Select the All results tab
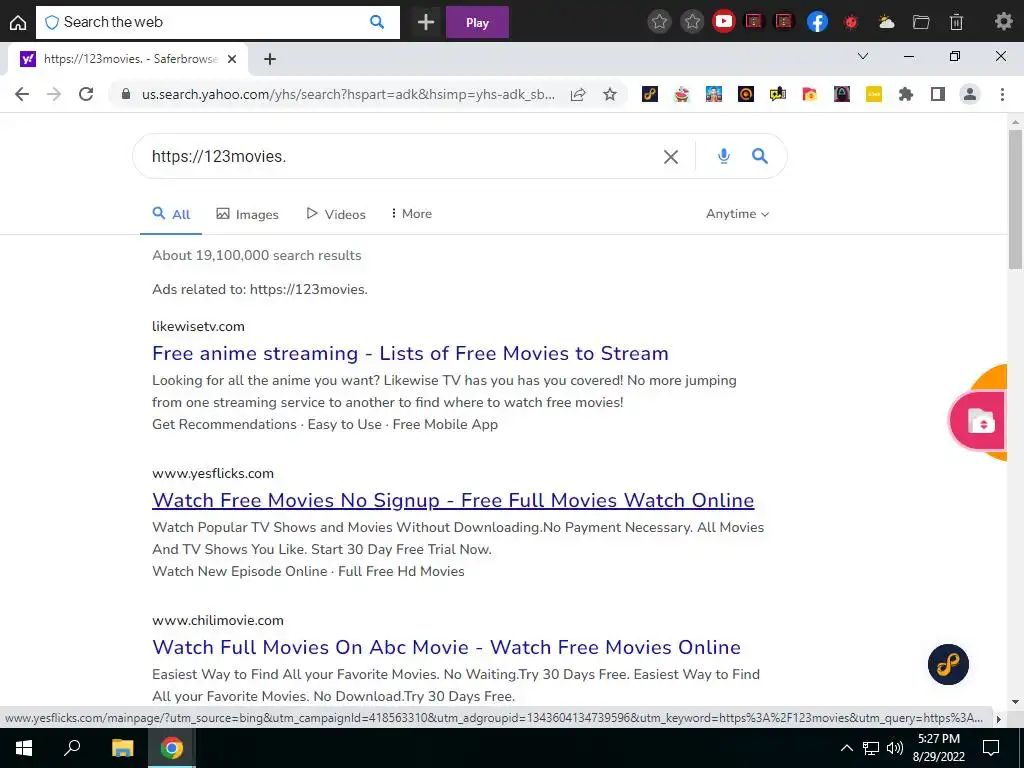The image size is (1024, 768). (171, 214)
